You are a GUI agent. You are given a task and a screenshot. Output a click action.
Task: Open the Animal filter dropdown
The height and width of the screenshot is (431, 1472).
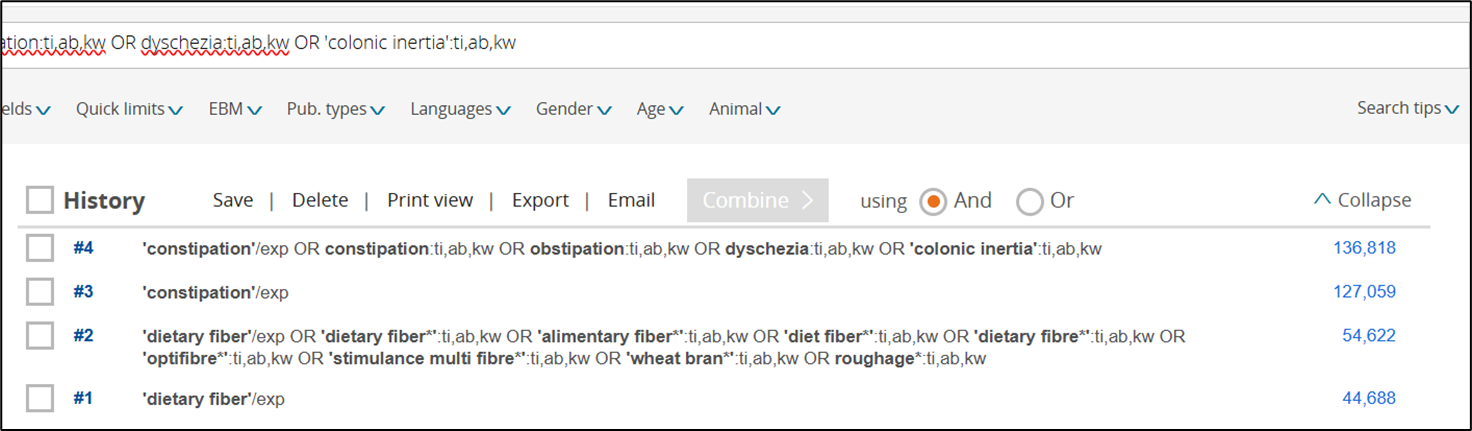pyautogui.click(x=744, y=109)
